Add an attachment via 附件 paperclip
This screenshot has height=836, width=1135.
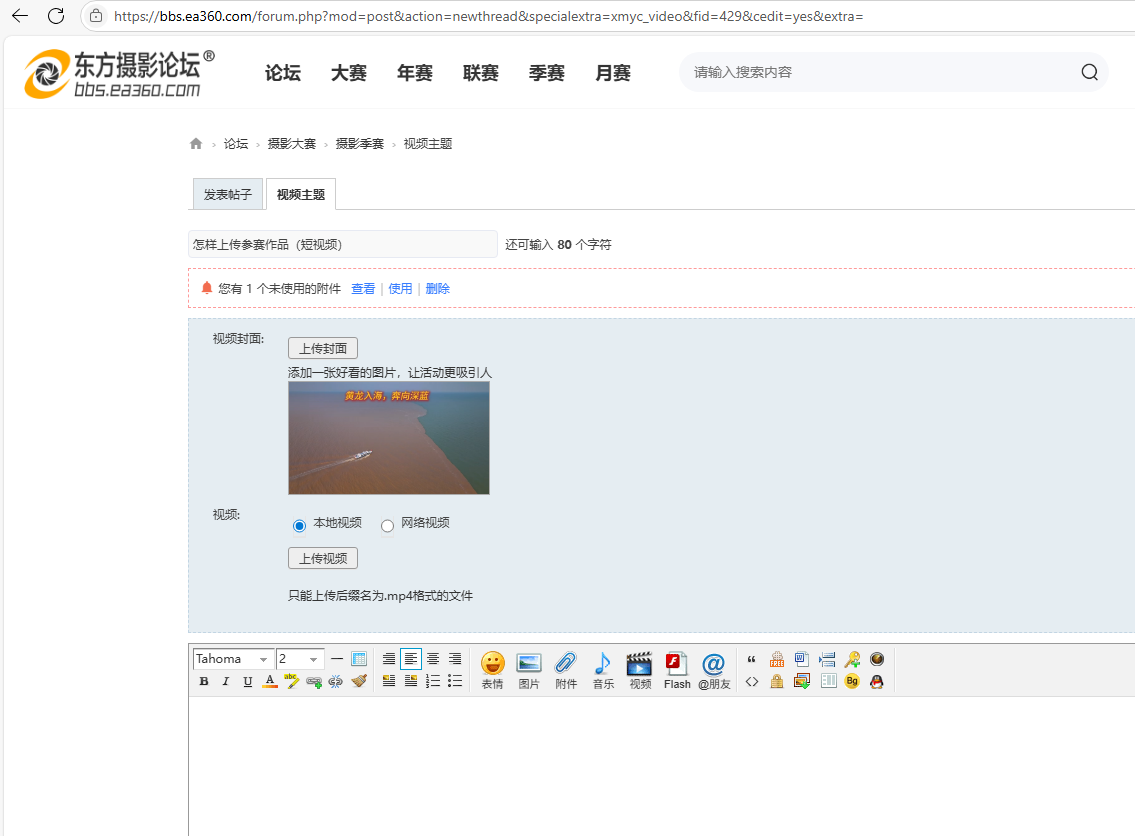click(x=566, y=670)
